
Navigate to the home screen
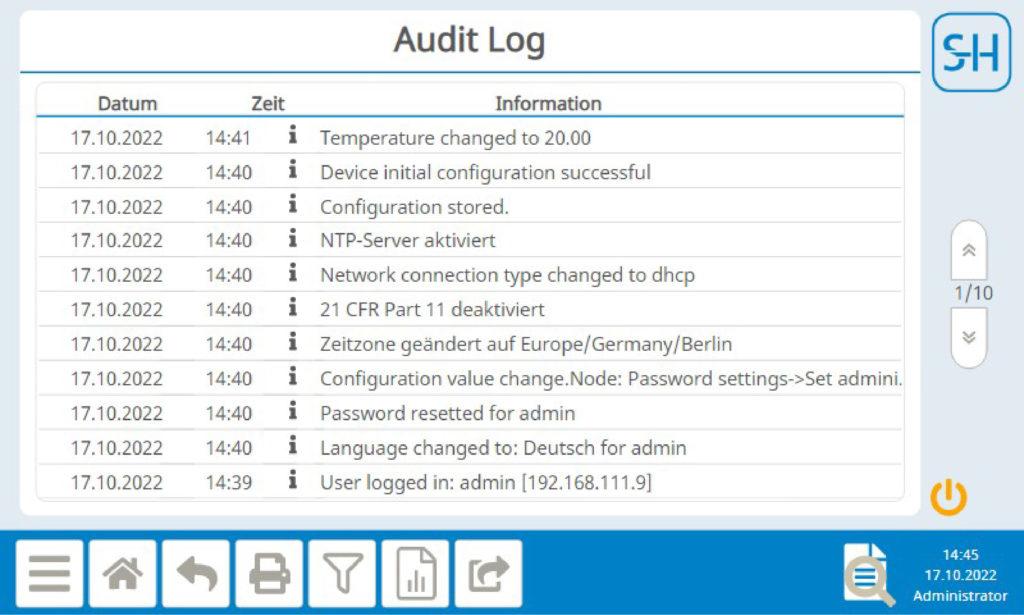coord(122,573)
